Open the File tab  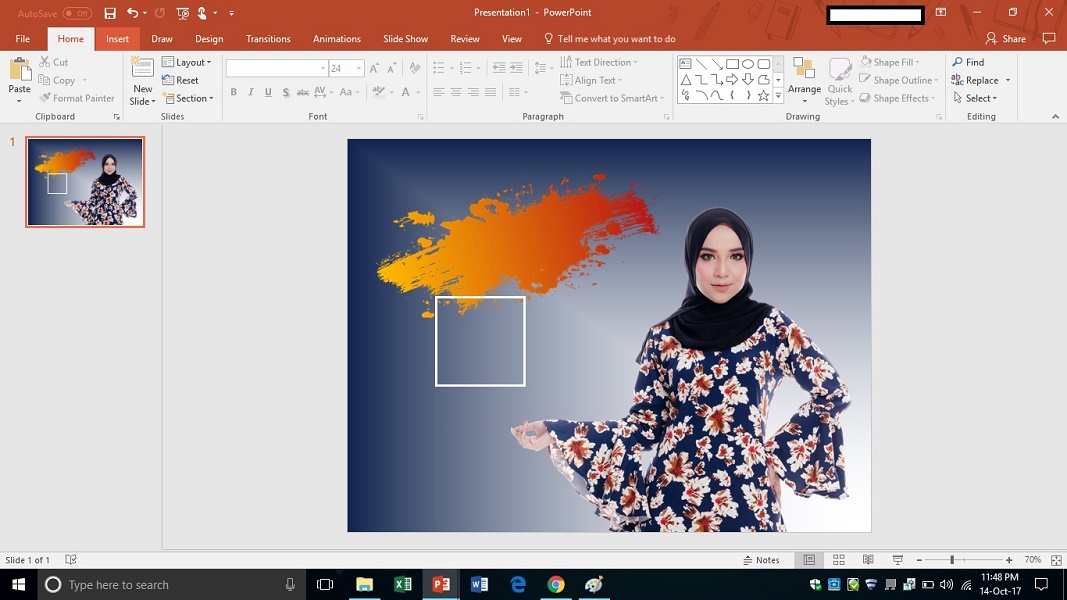point(22,39)
